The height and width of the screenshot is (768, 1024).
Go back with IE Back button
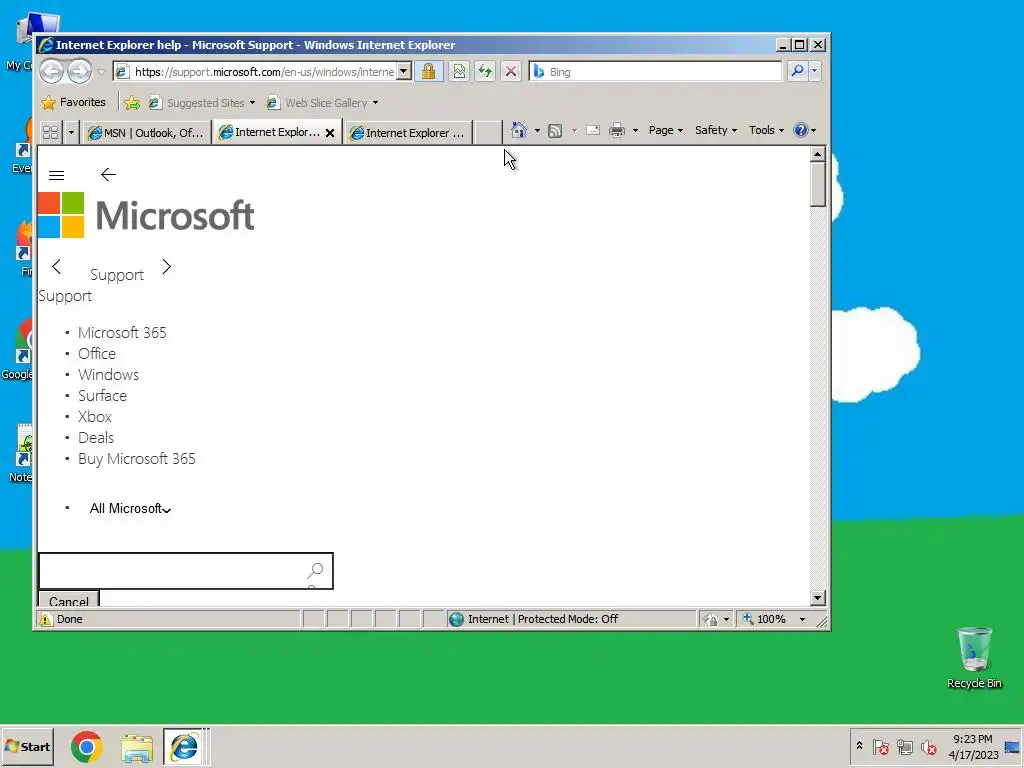[52, 71]
